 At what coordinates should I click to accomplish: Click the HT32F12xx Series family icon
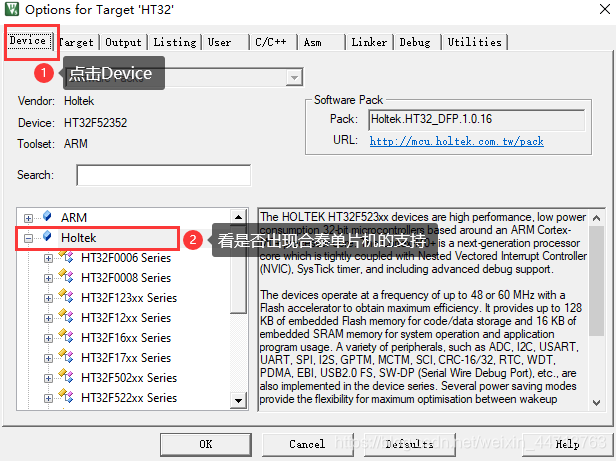tap(66, 316)
